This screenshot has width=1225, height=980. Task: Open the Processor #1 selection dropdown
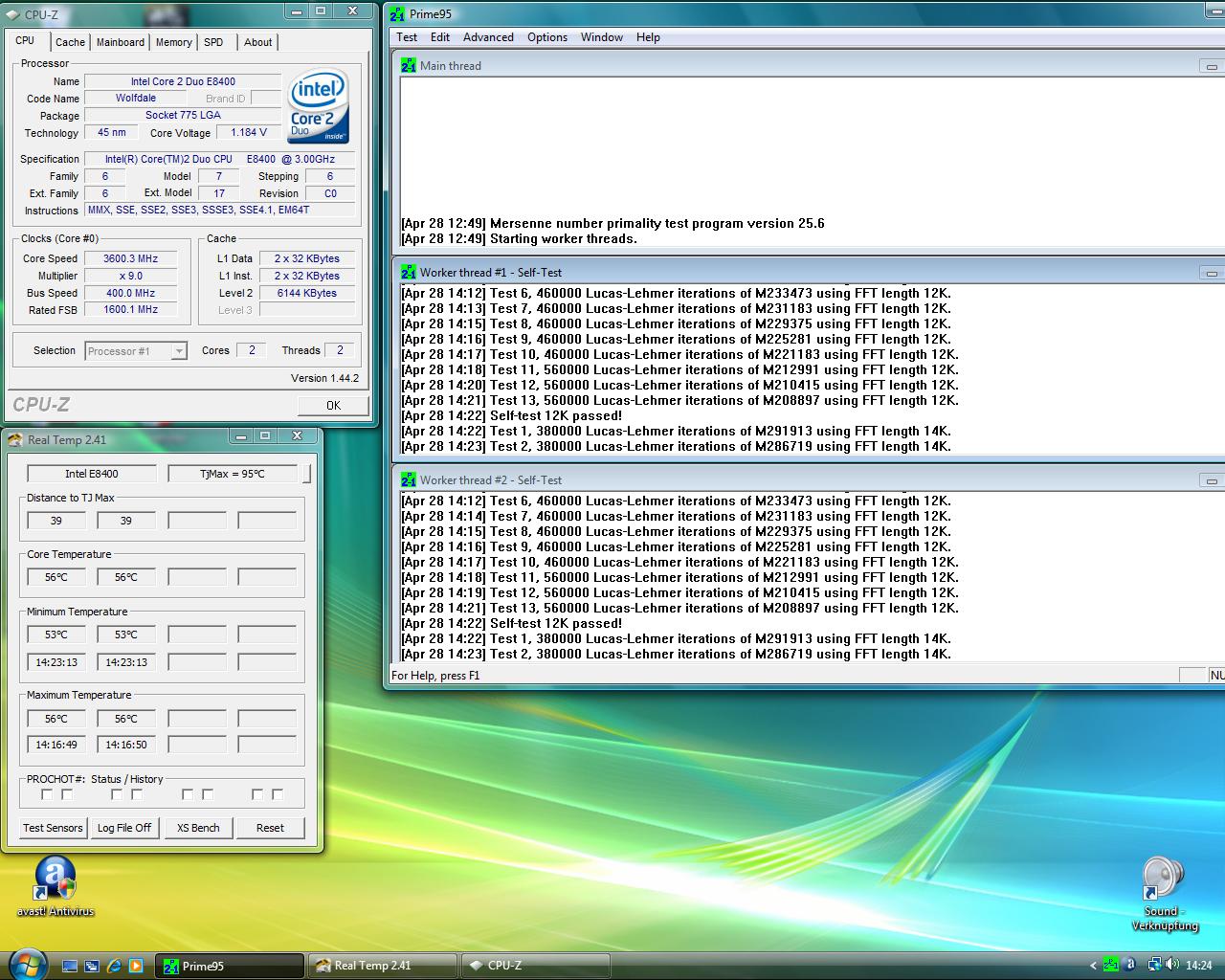(179, 351)
